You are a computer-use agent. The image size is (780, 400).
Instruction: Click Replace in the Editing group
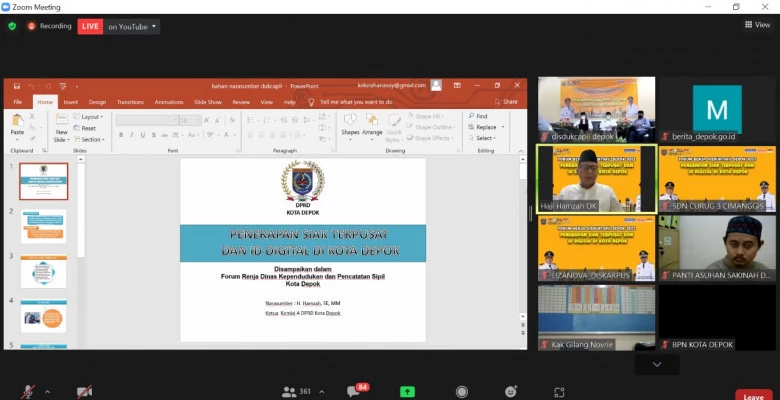[x=486, y=127]
